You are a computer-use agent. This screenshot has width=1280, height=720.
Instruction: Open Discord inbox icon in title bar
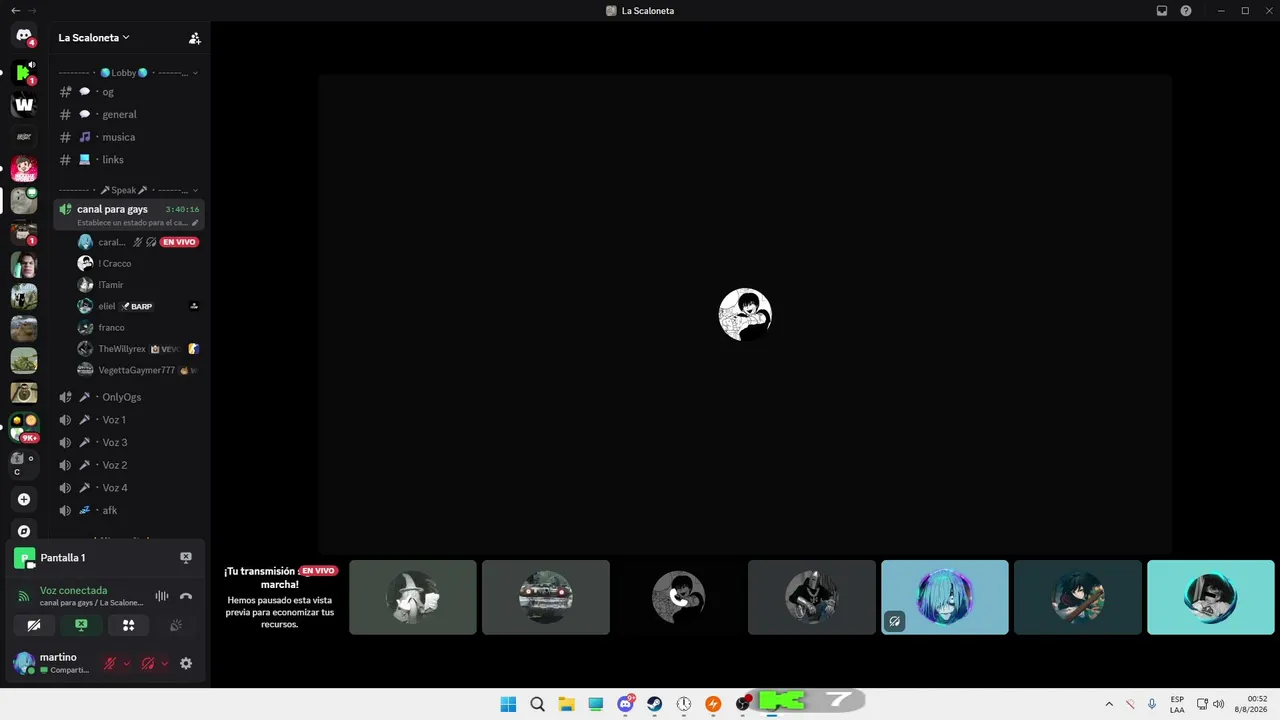[1162, 11]
